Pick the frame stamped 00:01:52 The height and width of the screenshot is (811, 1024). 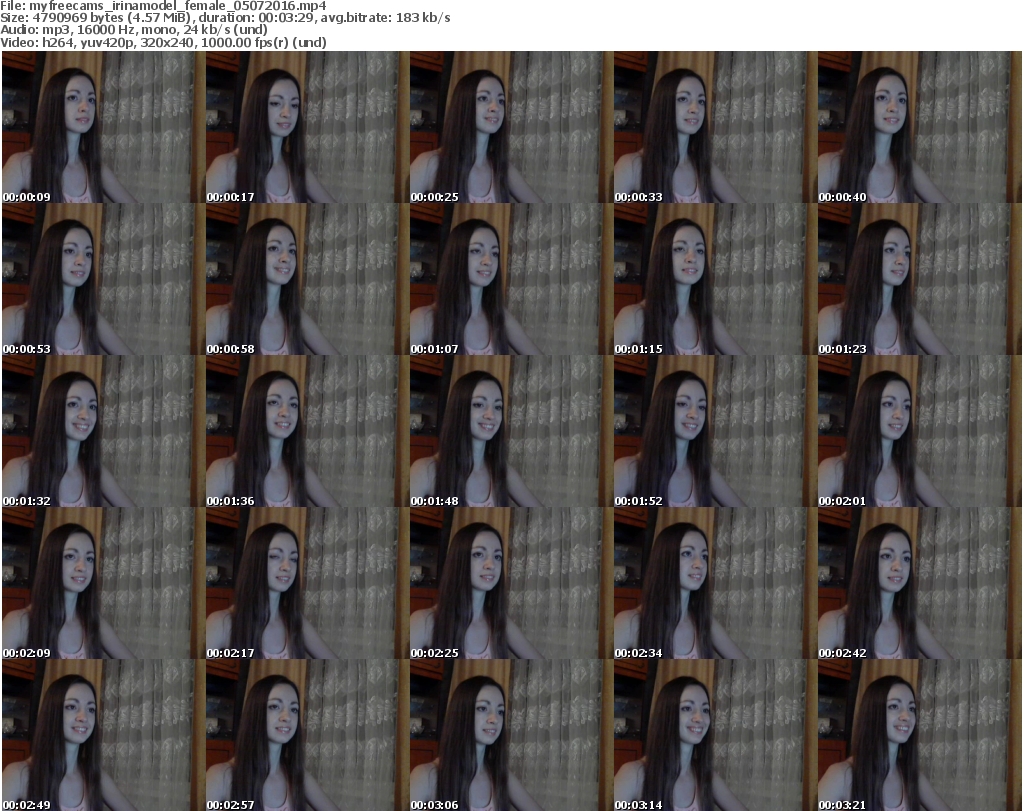(x=714, y=432)
